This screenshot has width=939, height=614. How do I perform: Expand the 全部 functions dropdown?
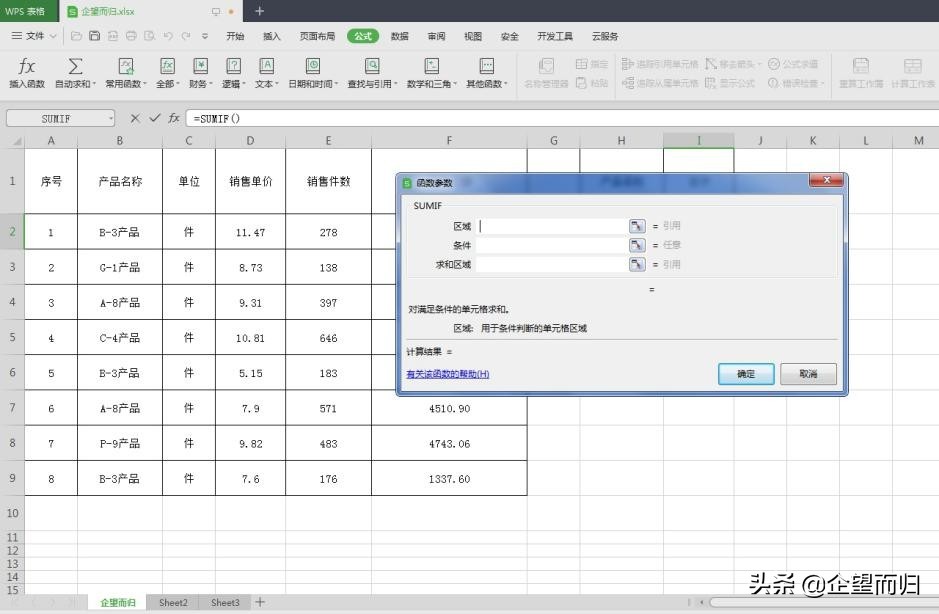[167, 84]
